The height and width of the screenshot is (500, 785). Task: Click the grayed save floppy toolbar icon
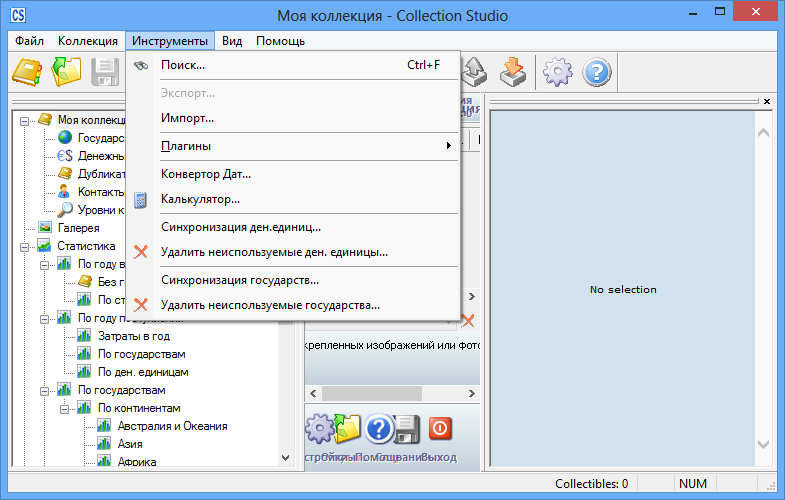point(105,72)
